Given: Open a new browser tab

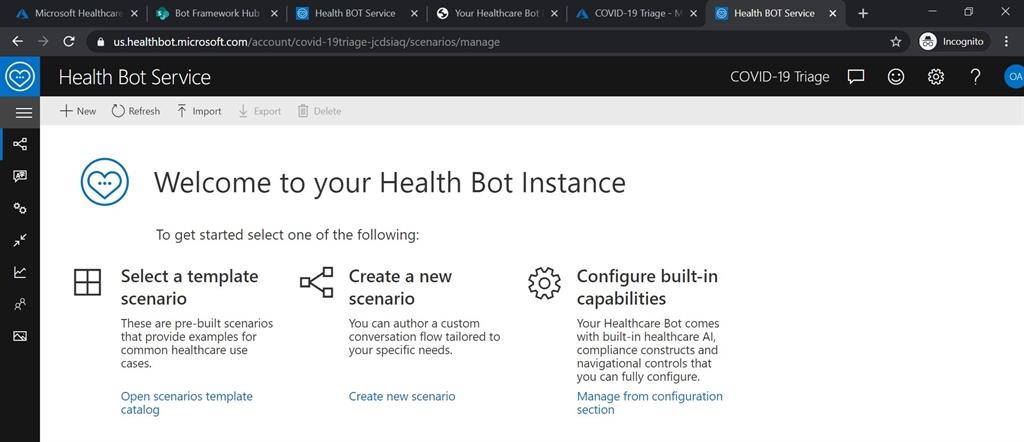Looking at the screenshot, I should click(863, 13).
